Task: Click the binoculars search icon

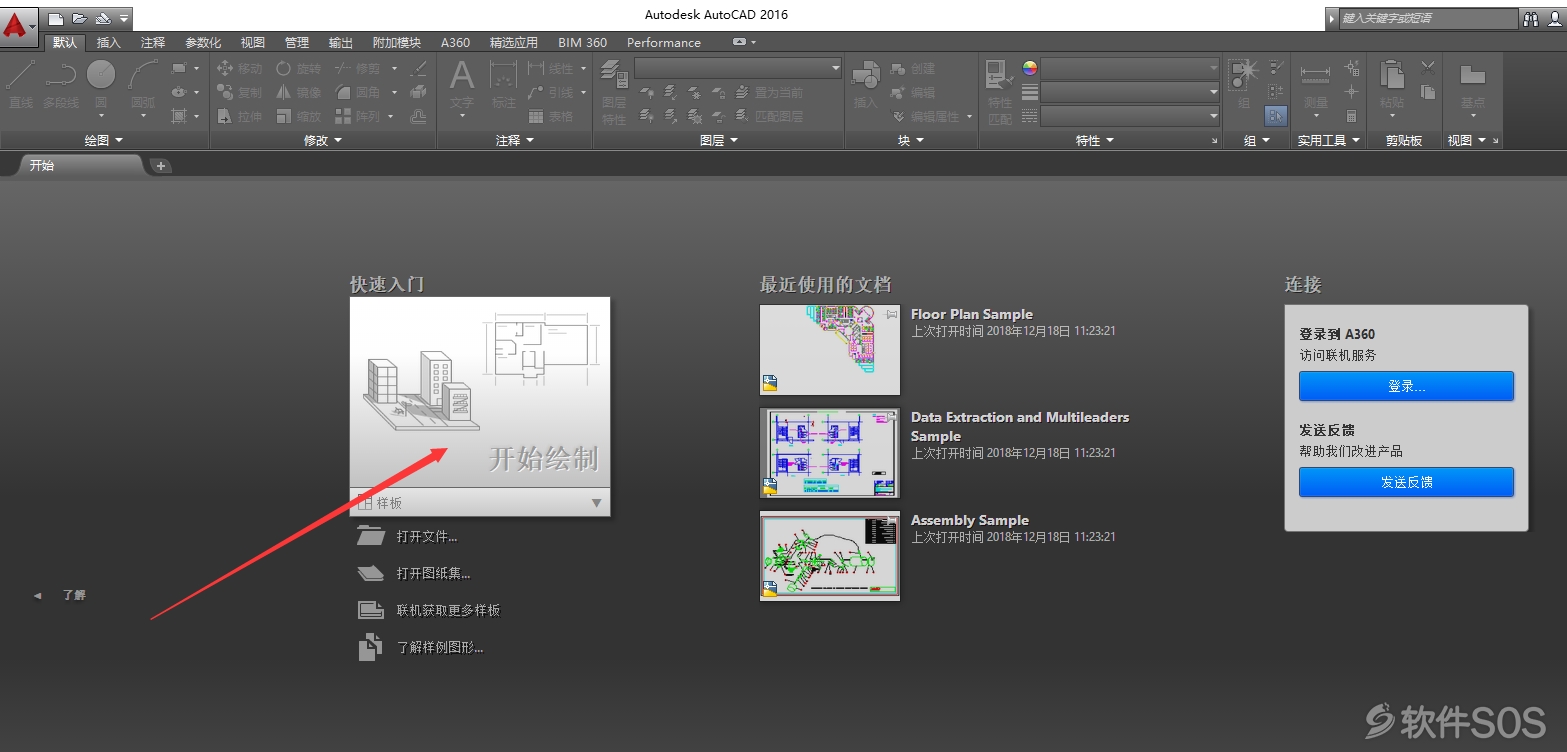Action: (1531, 18)
